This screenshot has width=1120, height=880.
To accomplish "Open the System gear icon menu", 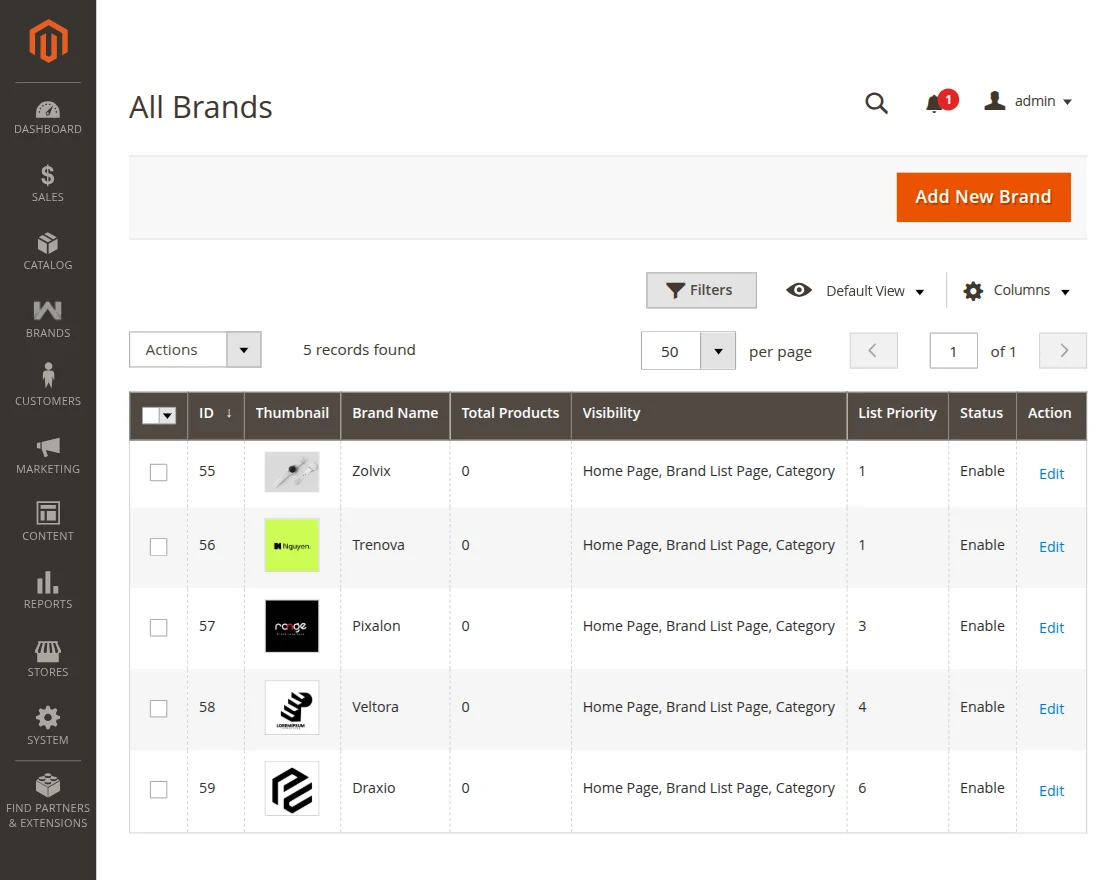I will pos(48,718).
